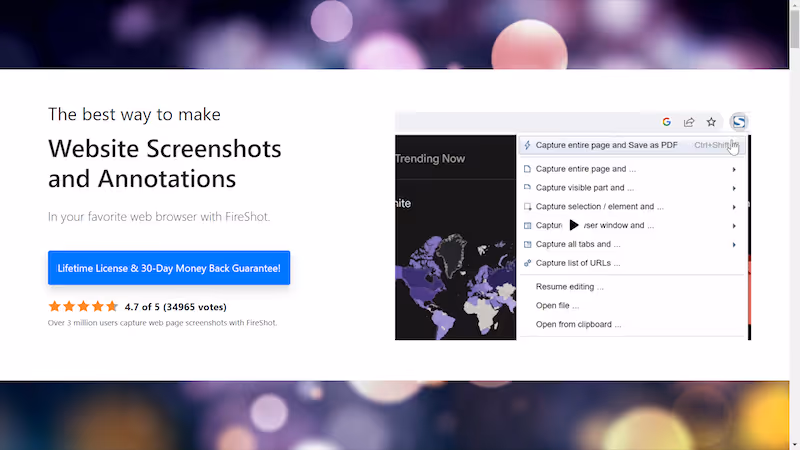Screen dimensions: 800x450
Task: Click the page vertical scrollbar thumb
Action: 795,29
